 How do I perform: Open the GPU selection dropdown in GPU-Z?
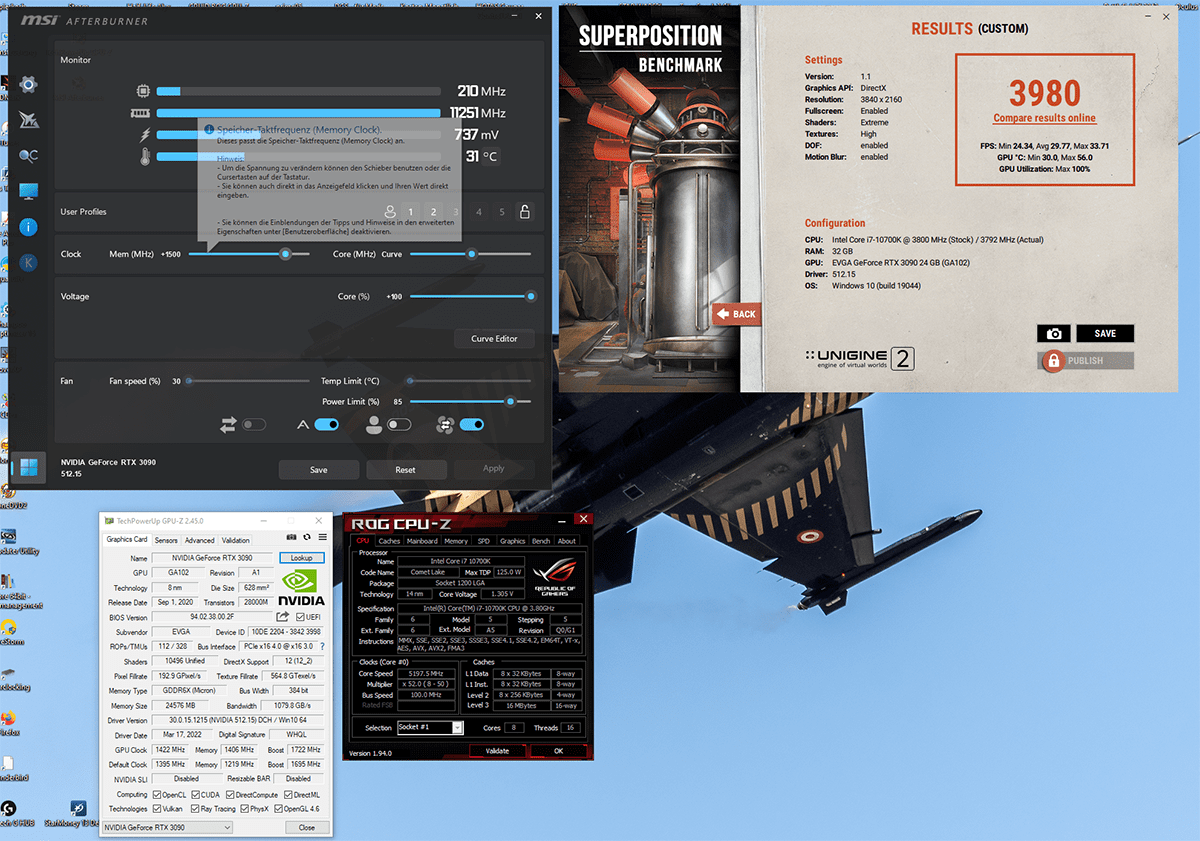(x=168, y=827)
